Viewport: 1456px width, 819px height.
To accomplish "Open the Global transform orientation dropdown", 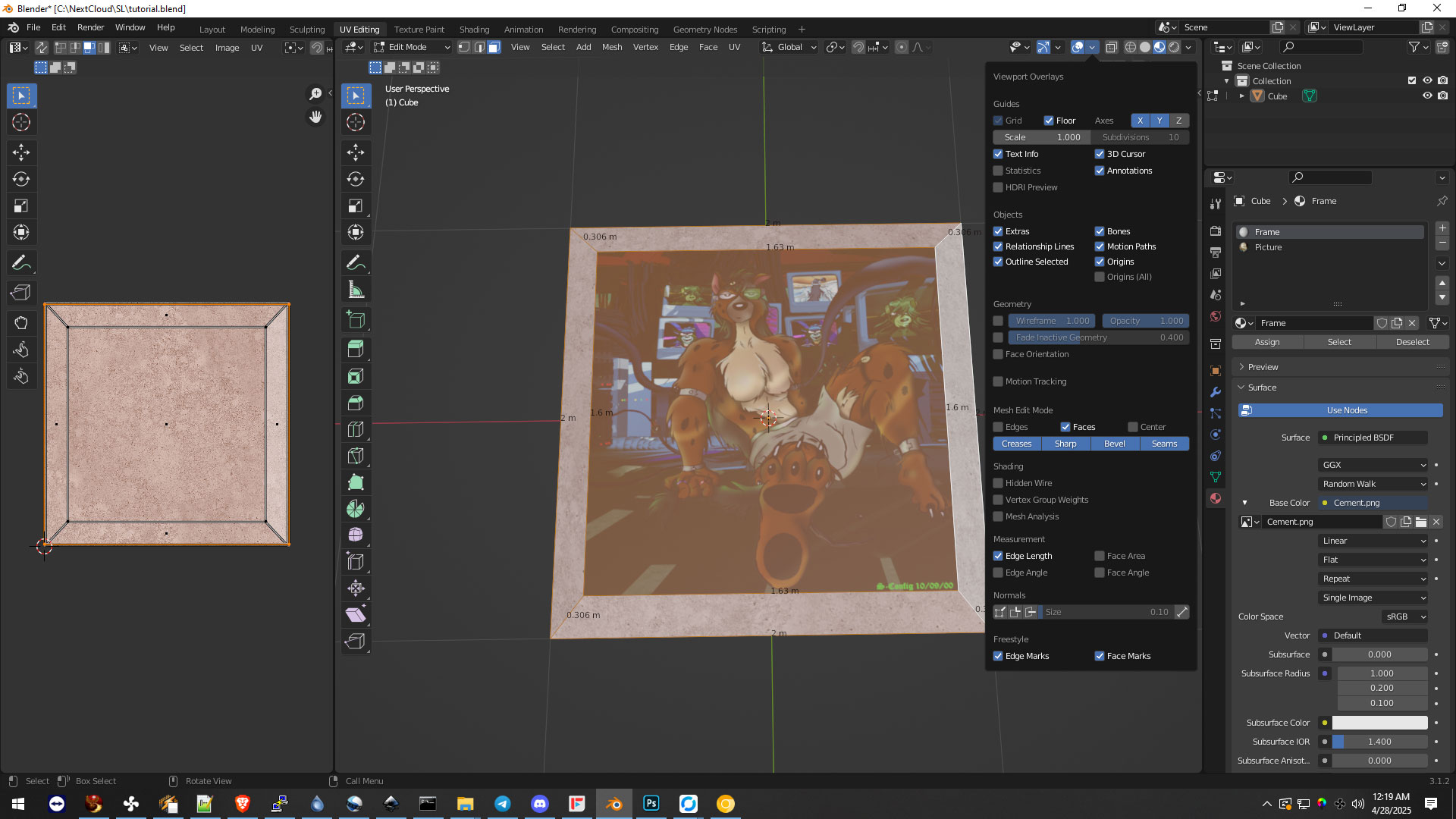I will pyautogui.click(x=789, y=47).
